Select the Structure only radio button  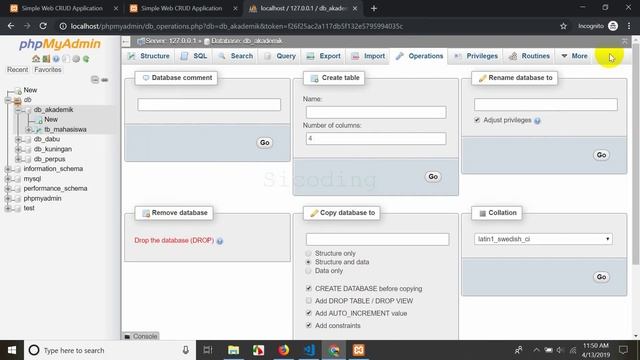(x=309, y=253)
